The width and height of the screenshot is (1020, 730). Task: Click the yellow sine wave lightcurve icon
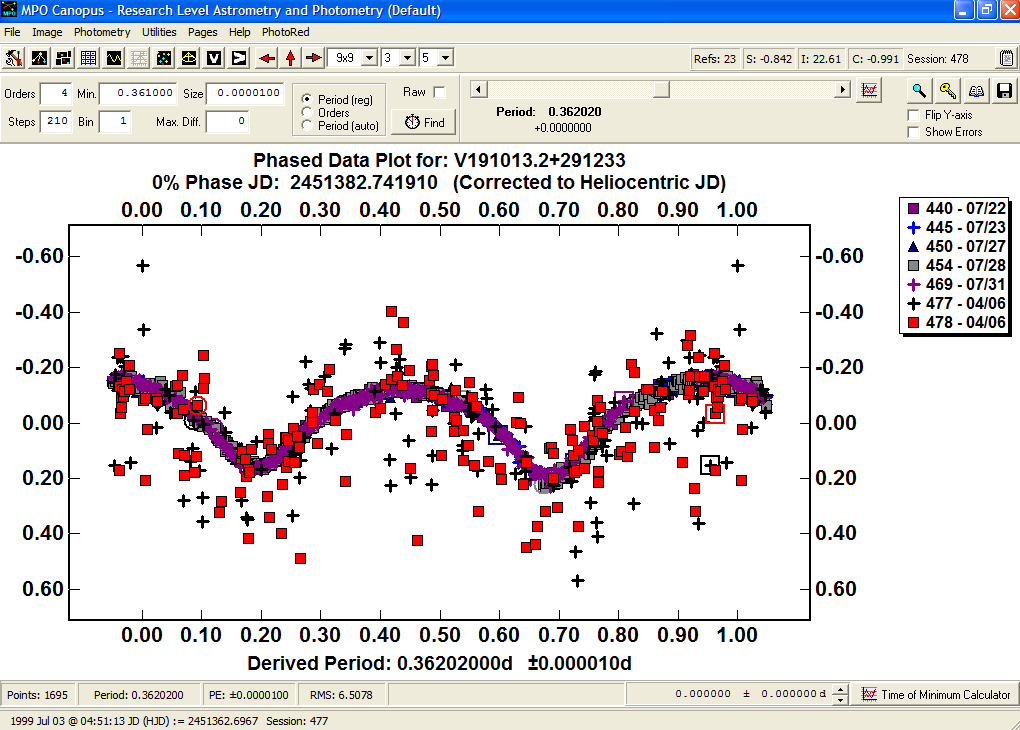pyautogui.click(x=114, y=58)
